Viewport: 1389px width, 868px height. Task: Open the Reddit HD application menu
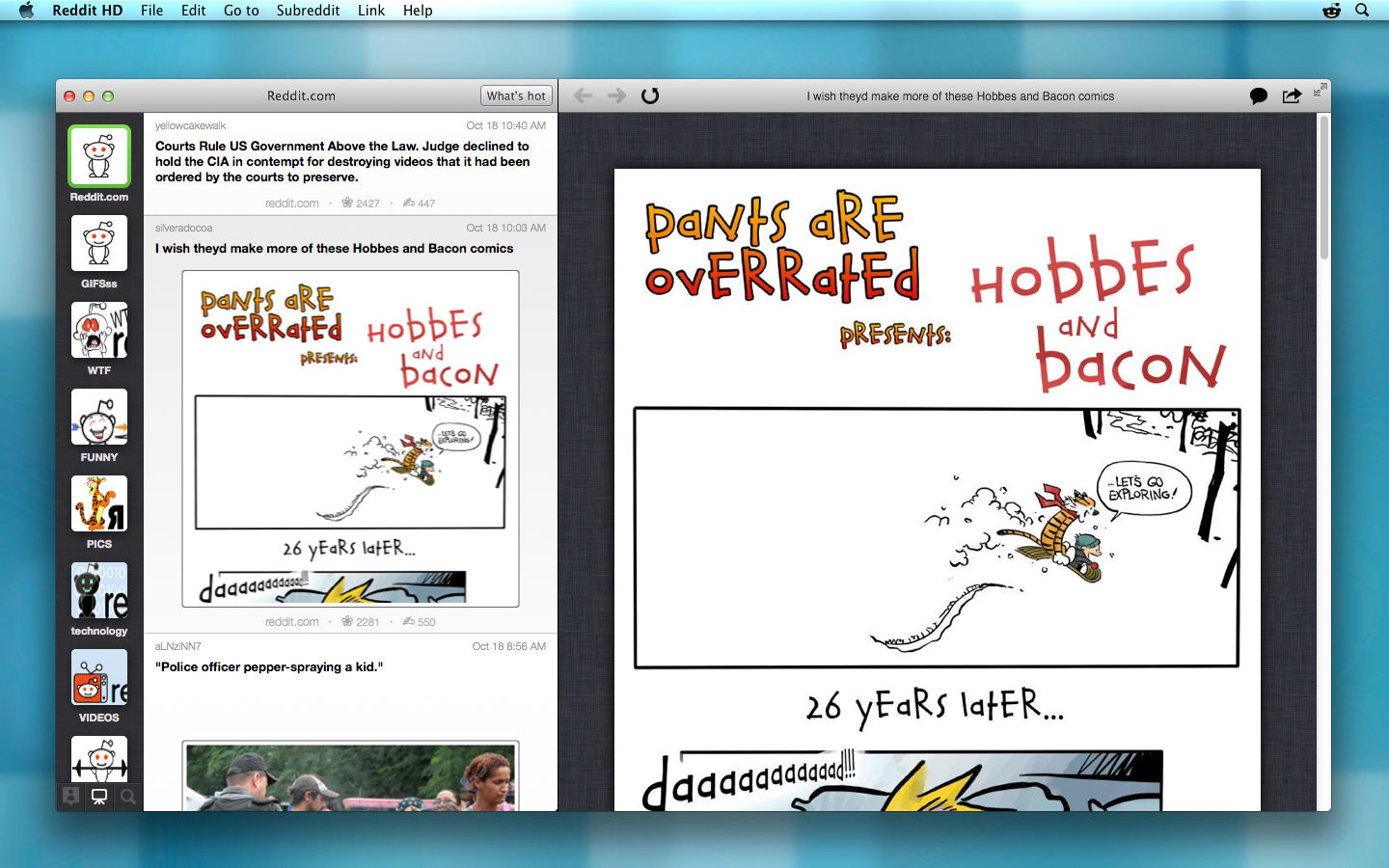pyautogui.click(x=88, y=11)
